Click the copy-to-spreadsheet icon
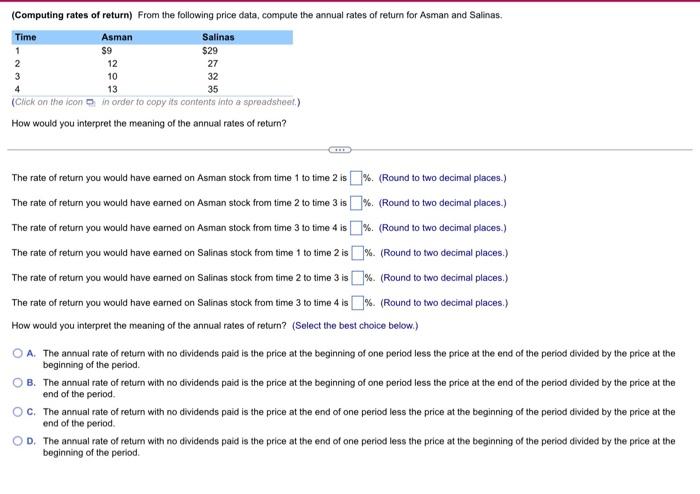The width and height of the screenshot is (700, 494). pos(91,103)
